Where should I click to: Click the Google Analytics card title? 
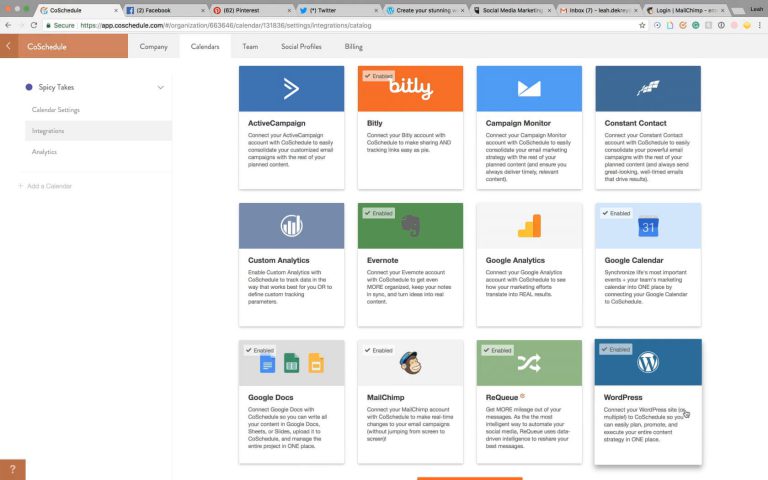[515, 260]
